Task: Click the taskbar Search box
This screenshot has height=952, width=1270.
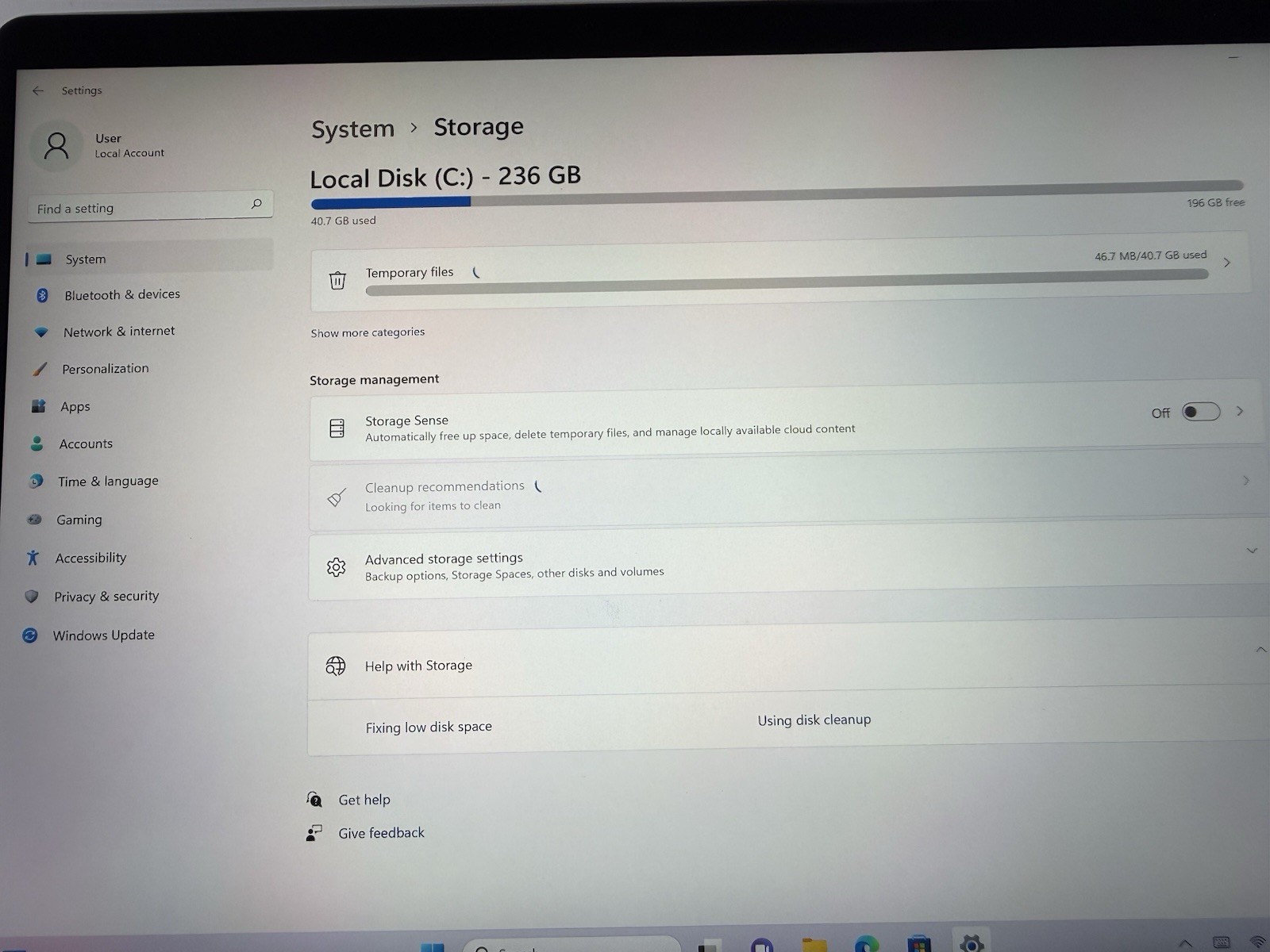Action: click(571, 944)
